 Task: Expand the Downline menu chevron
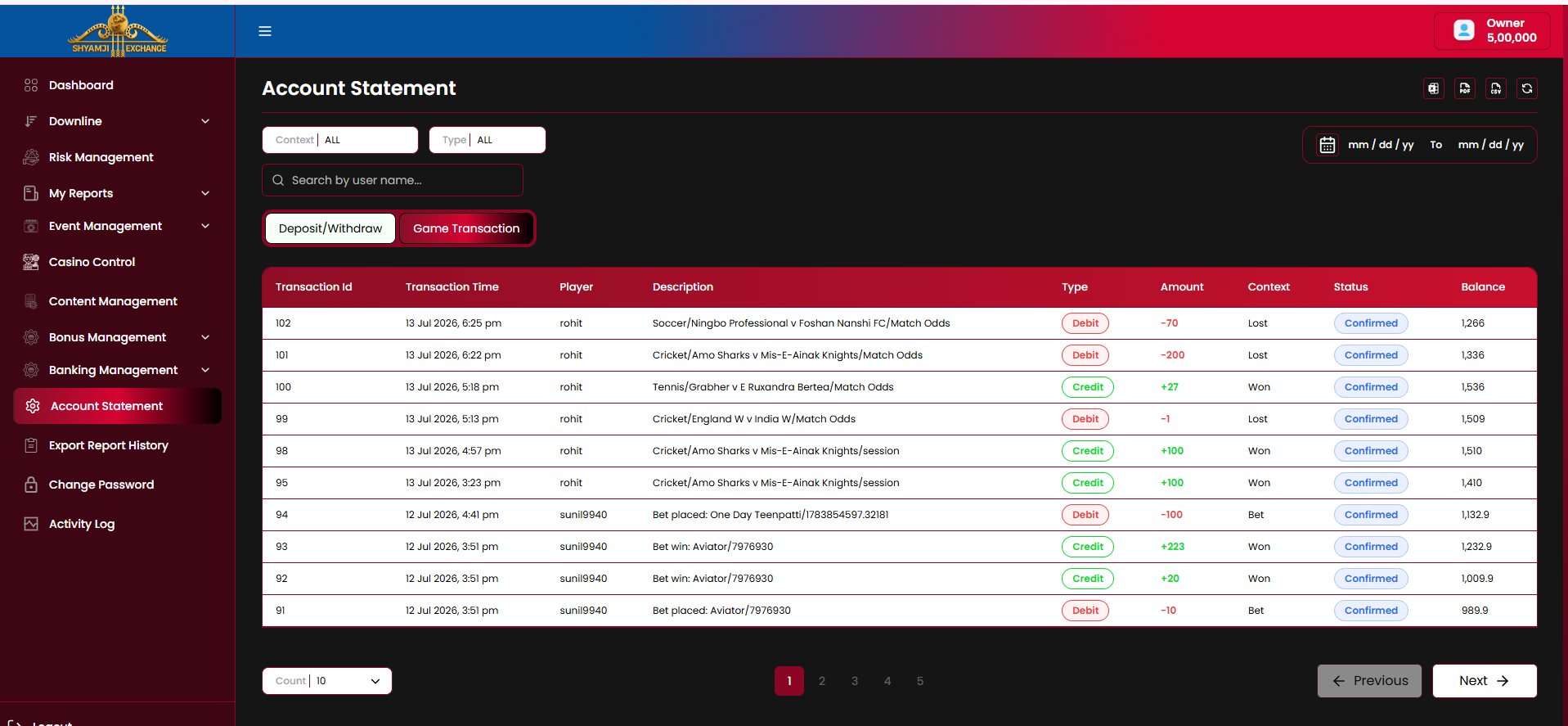coord(205,121)
